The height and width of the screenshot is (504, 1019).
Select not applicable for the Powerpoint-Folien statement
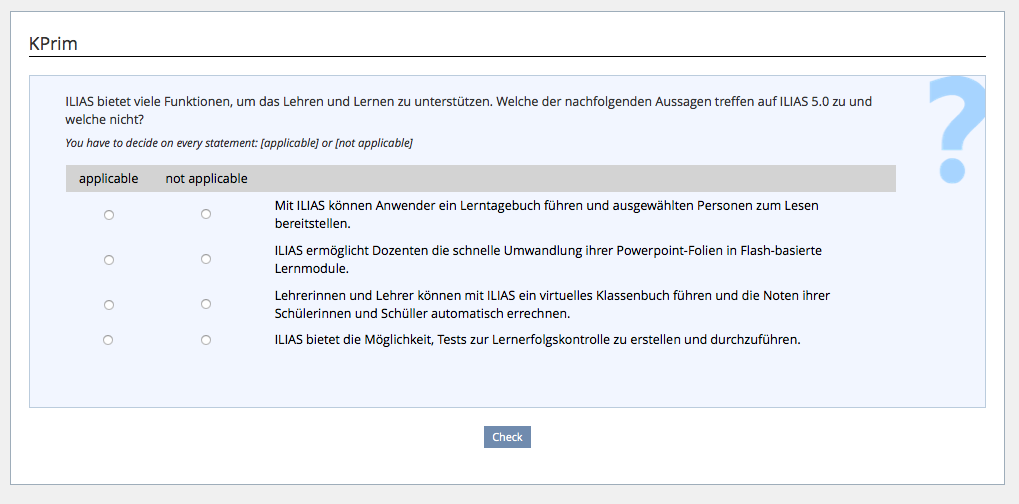(x=206, y=259)
